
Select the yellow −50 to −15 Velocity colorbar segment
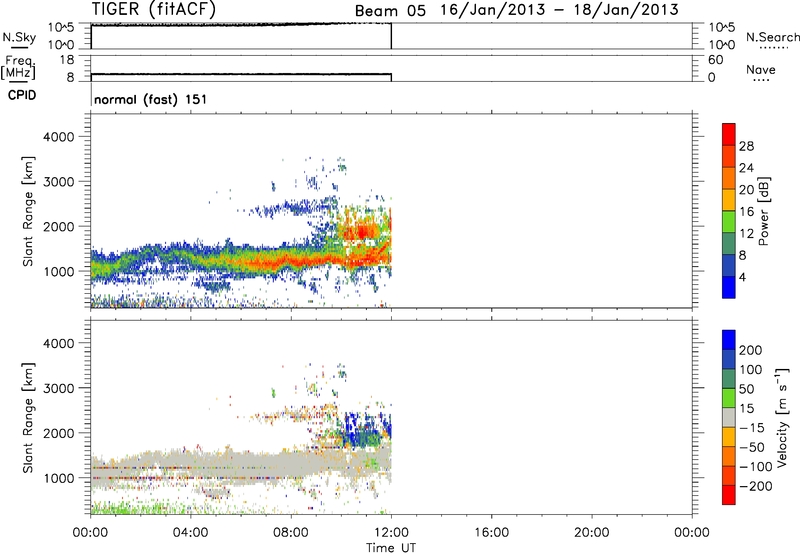[x=729, y=437]
